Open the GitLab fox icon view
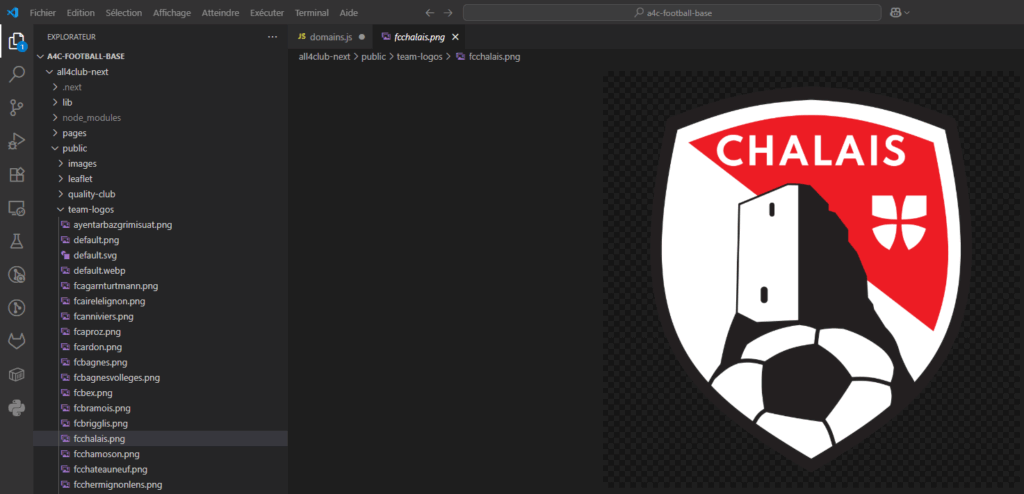The image size is (1024, 494). [x=16, y=341]
